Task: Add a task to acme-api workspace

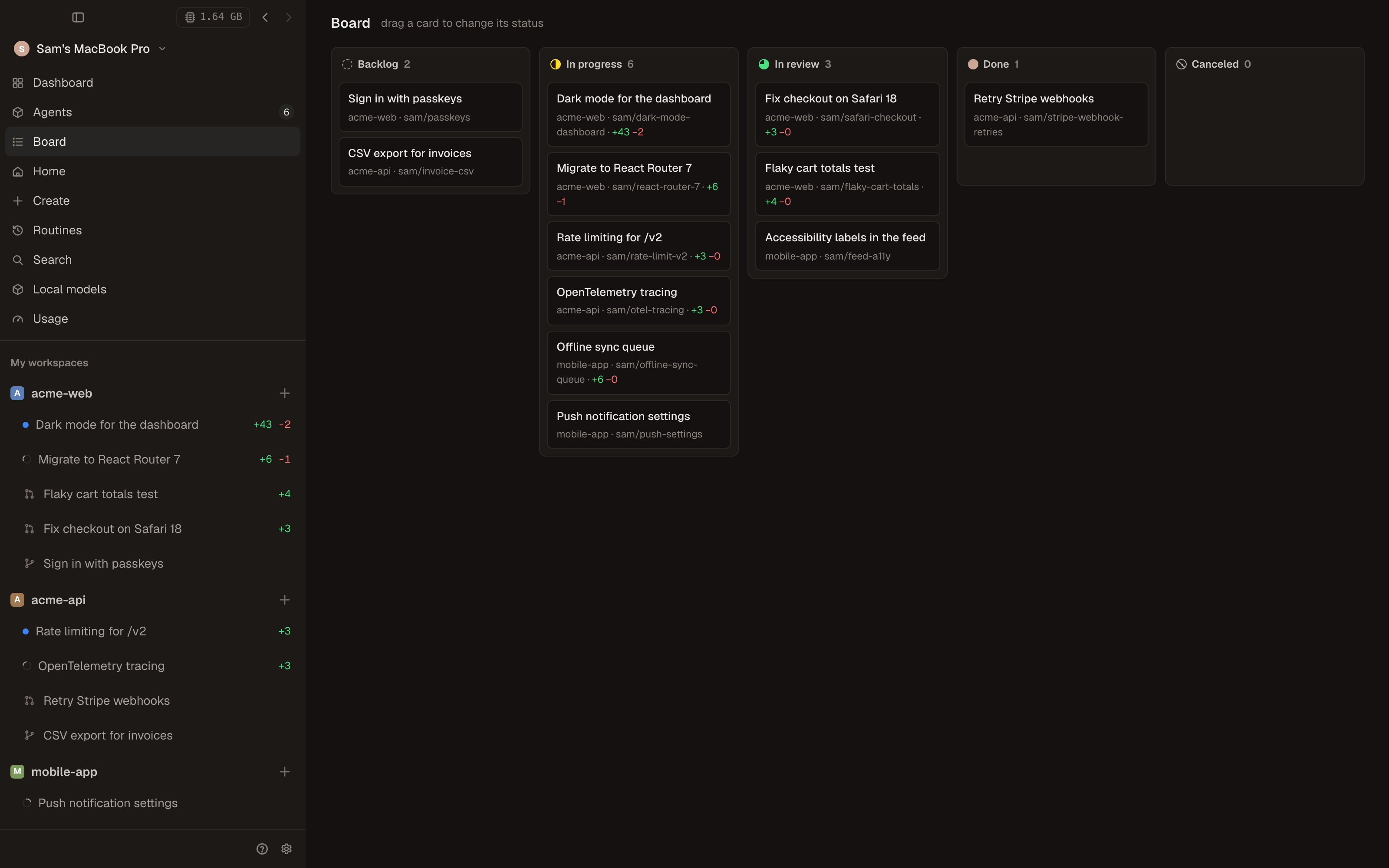Action: [x=285, y=600]
